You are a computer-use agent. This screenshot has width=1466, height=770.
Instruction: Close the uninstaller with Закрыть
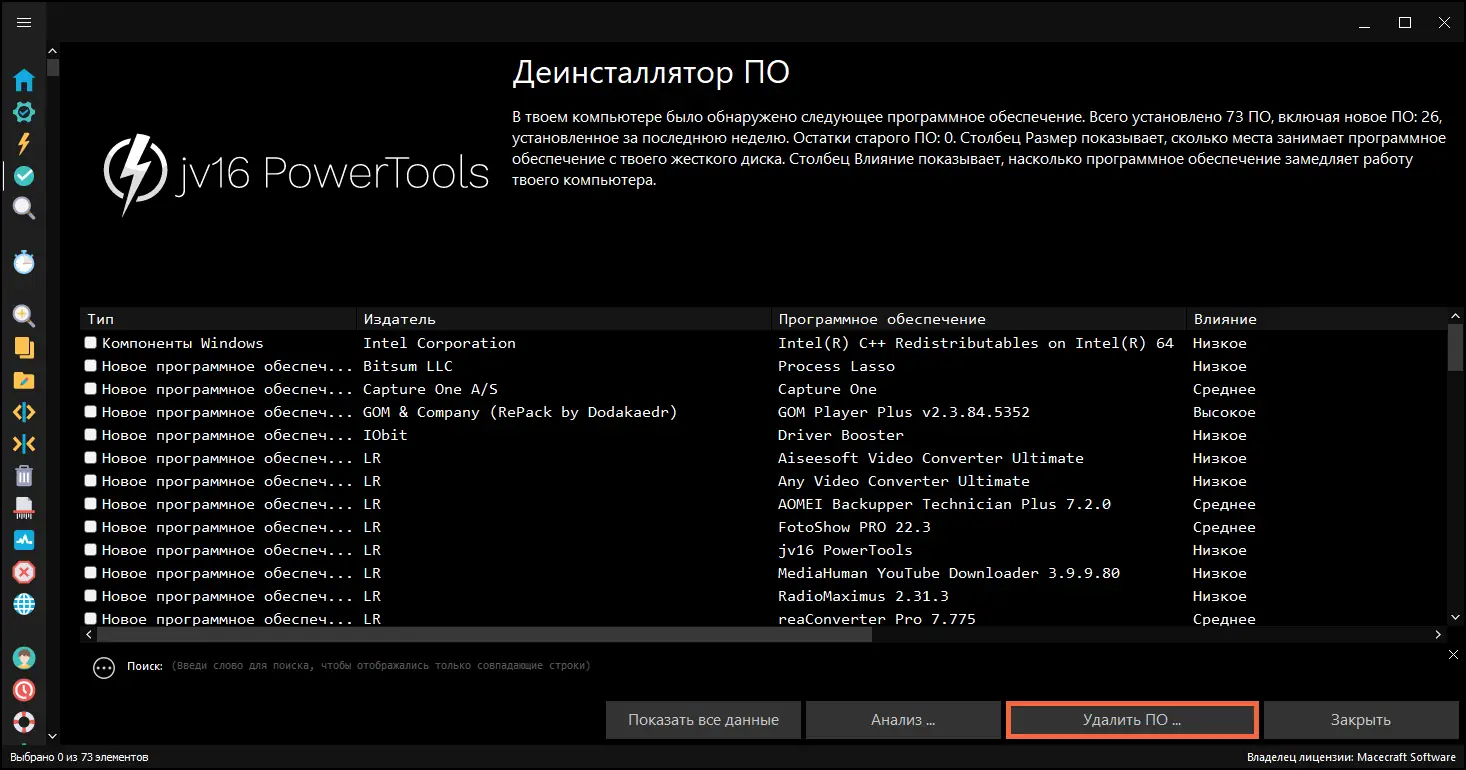[x=1361, y=720]
